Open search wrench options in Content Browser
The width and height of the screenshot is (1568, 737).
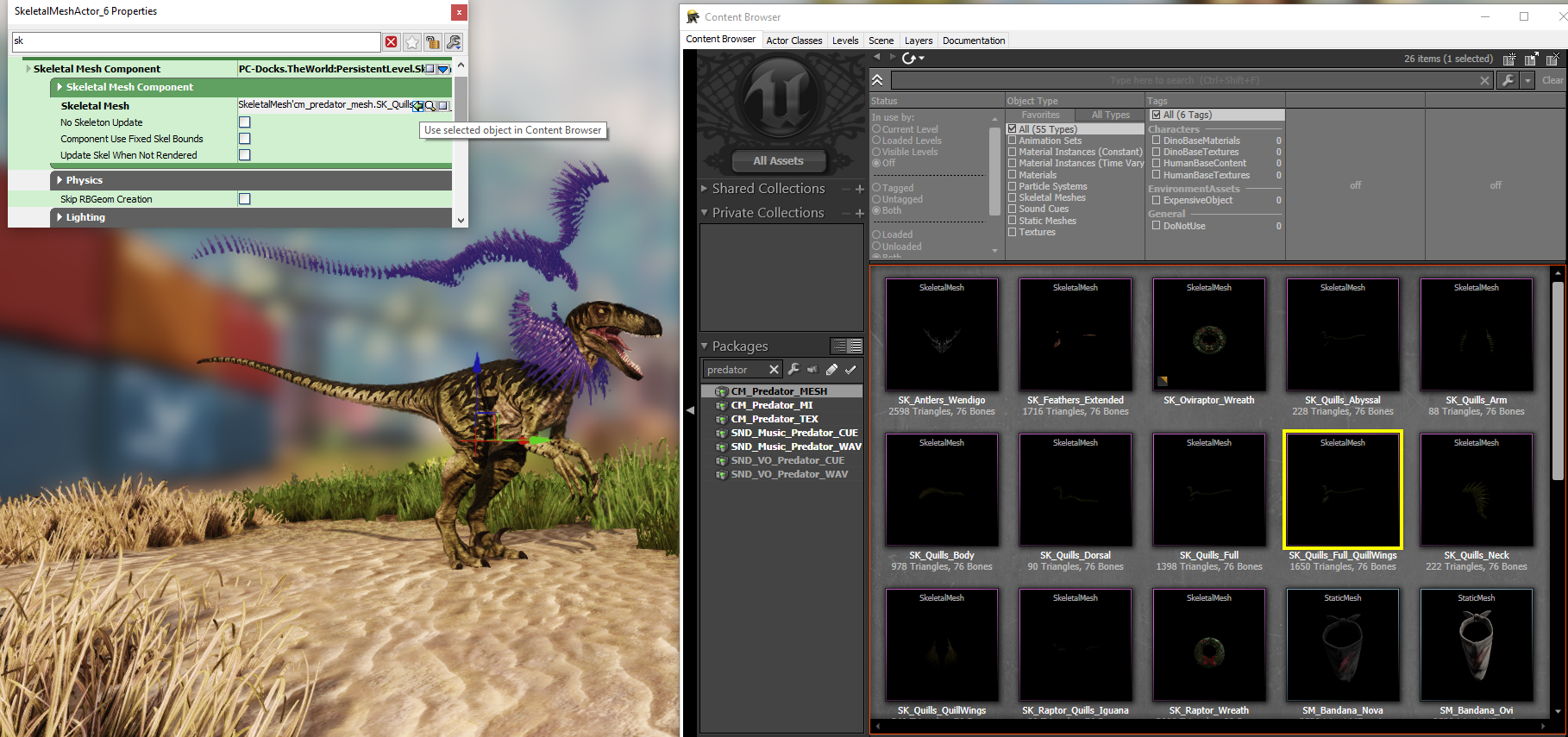pyautogui.click(x=1507, y=80)
